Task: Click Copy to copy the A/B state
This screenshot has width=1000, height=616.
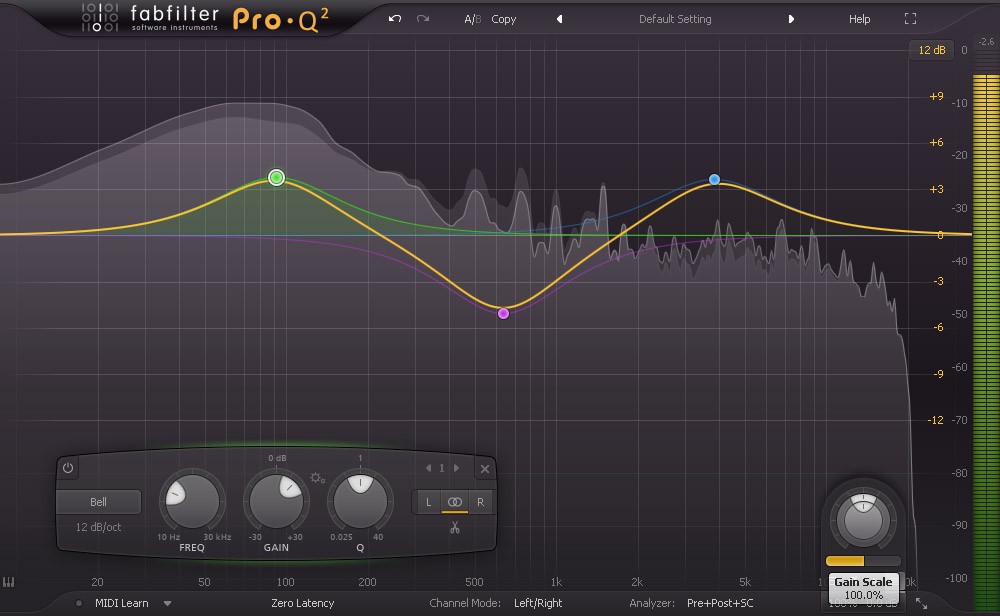Action: (504, 19)
